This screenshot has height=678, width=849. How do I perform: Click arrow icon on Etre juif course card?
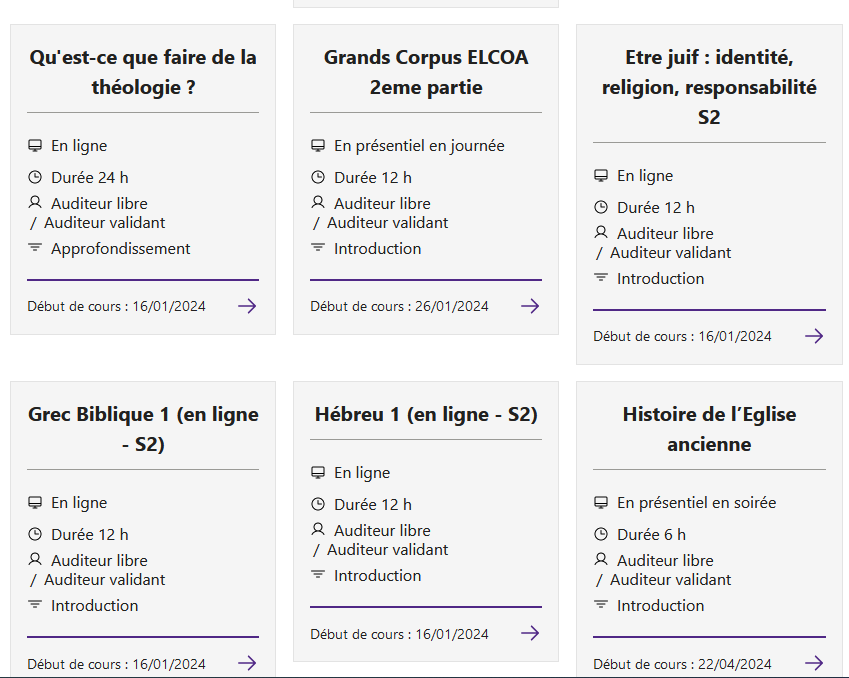tap(814, 336)
